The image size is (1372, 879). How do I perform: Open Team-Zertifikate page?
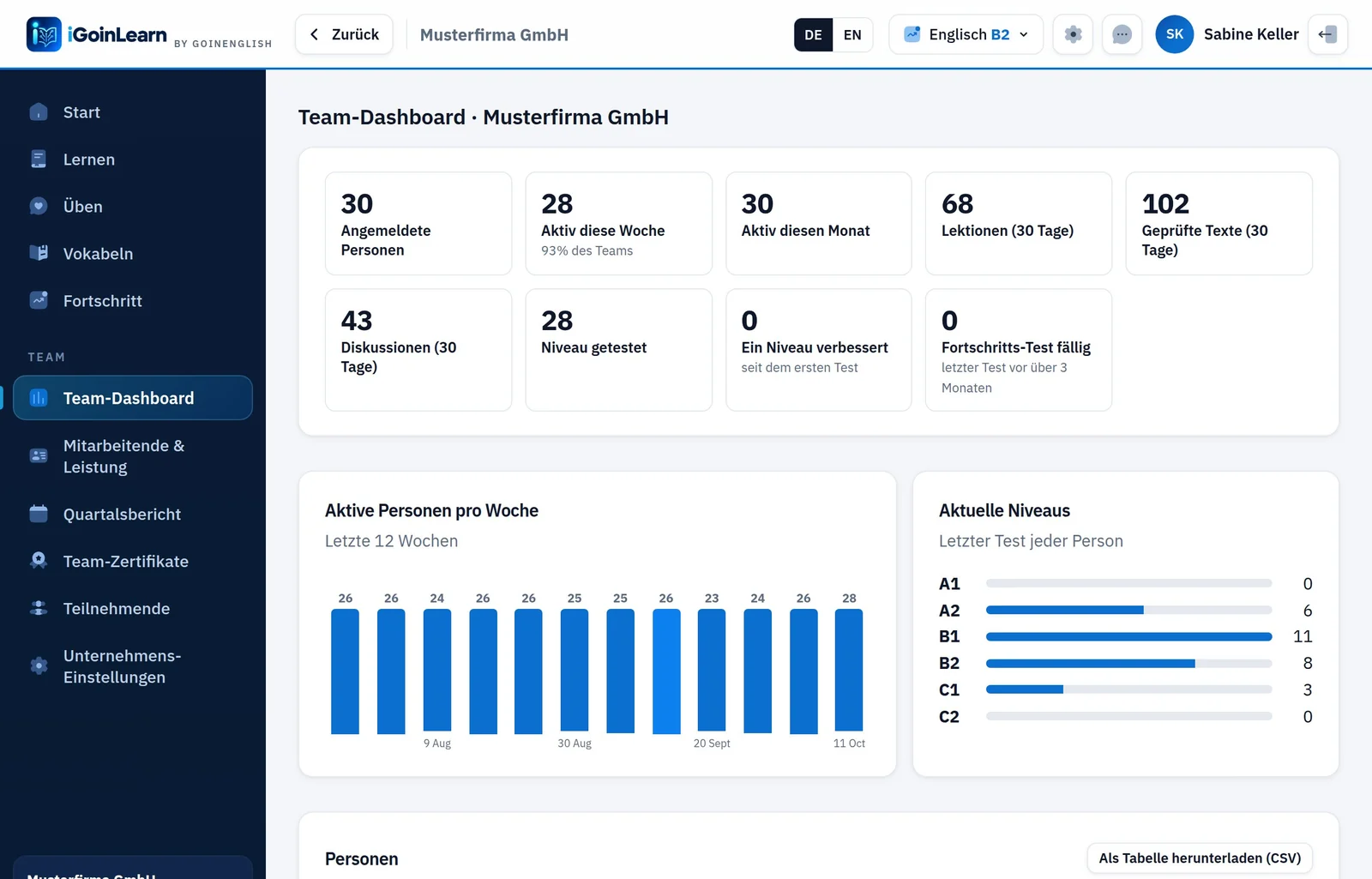tap(133, 561)
